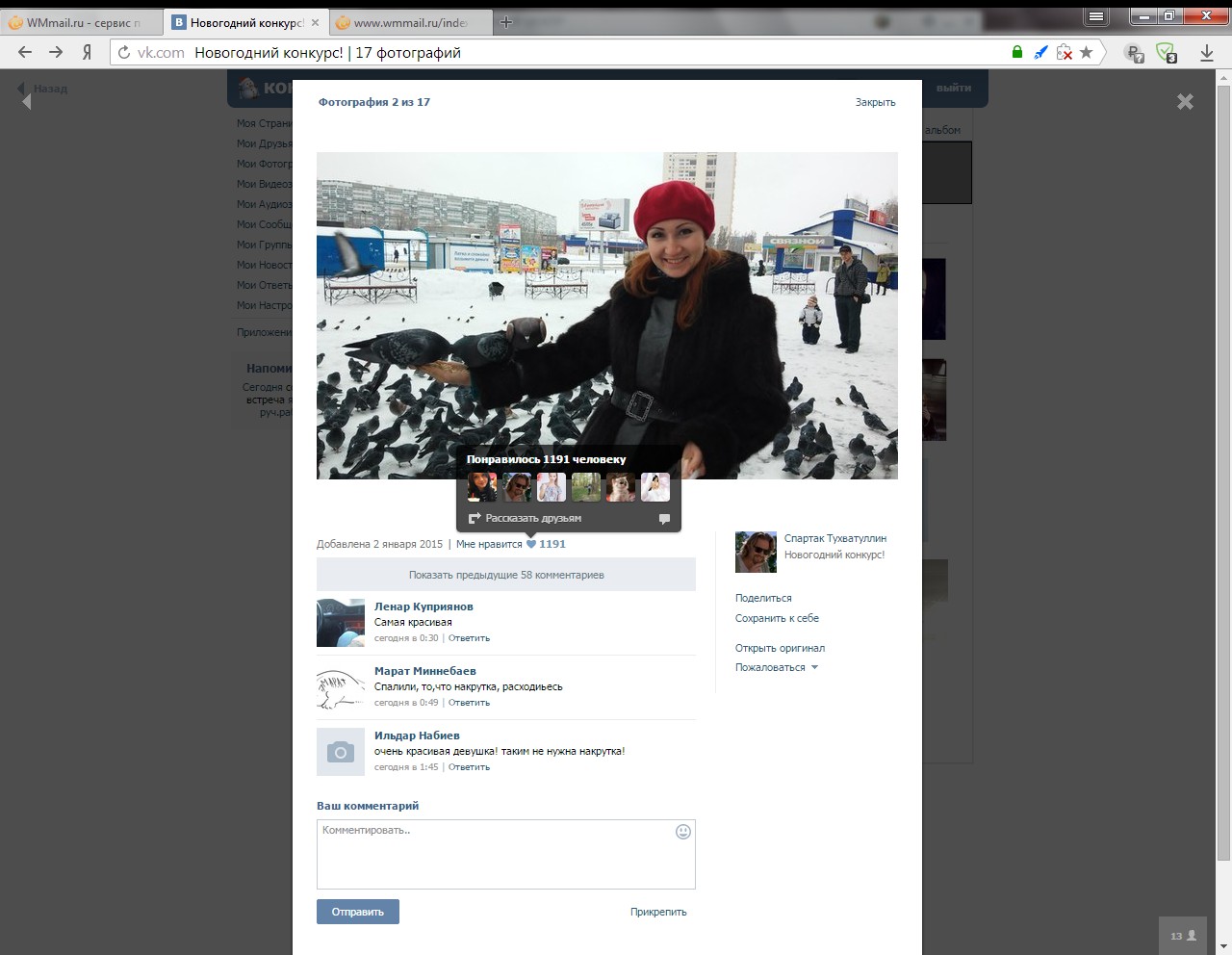Open third liker avatar in likes popup
The width and height of the screenshot is (1232, 955).
(x=552, y=487)
